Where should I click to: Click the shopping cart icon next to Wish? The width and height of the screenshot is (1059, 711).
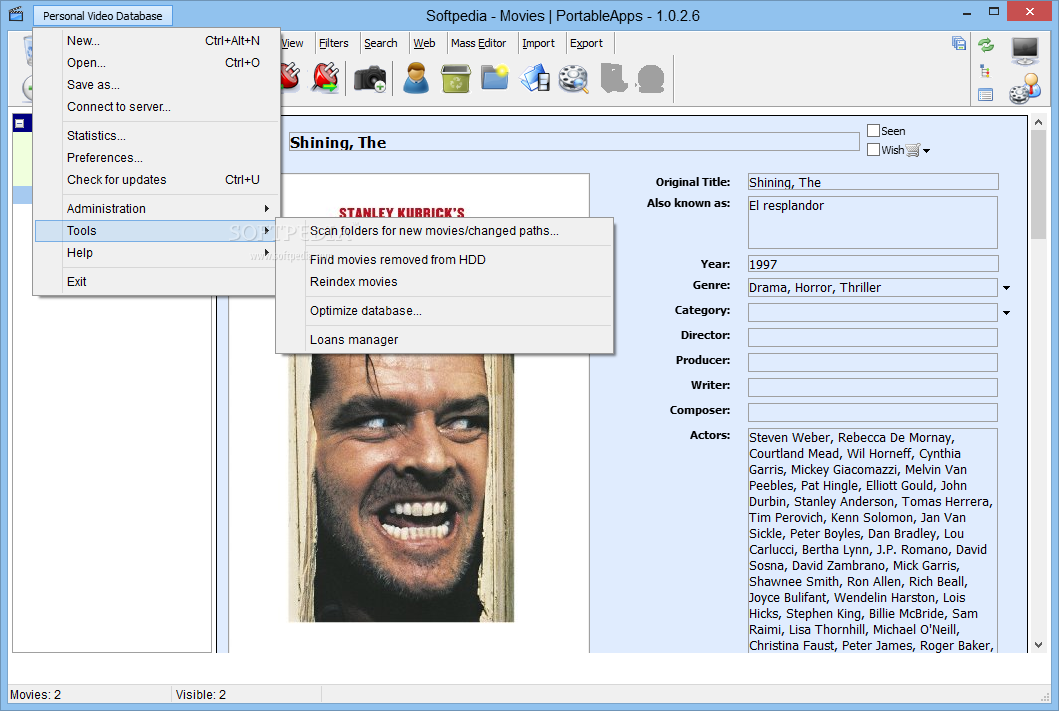pos(912,150)
